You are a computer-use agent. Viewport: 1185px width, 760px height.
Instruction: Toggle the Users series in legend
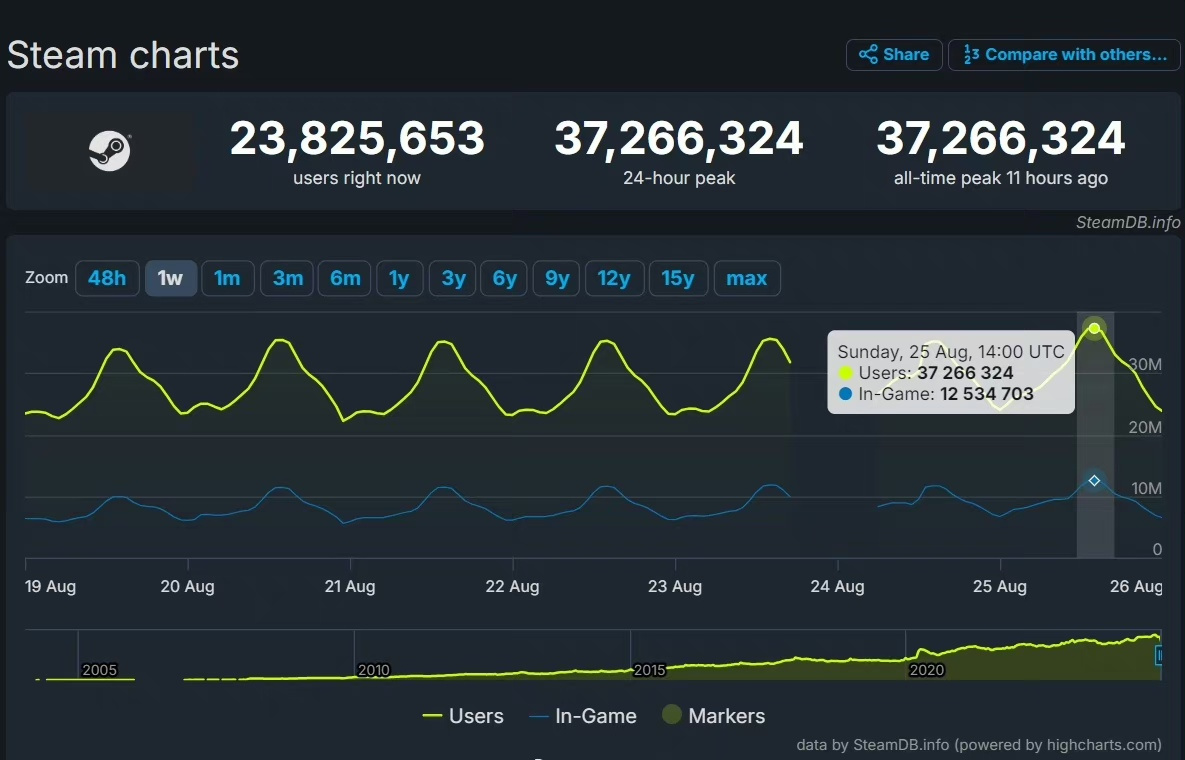[463, 715]
